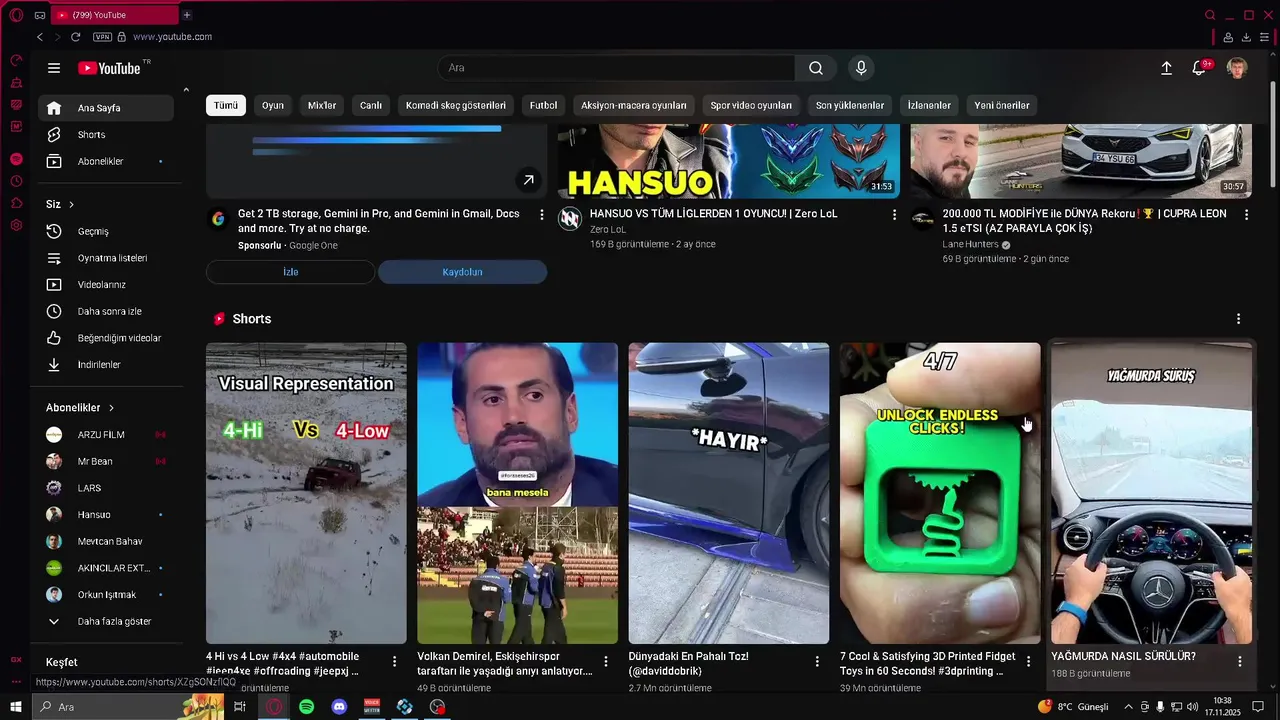Open the YouTube hamburger guide menu
This screenshot has height=720, width=1280.
[54, 68]
